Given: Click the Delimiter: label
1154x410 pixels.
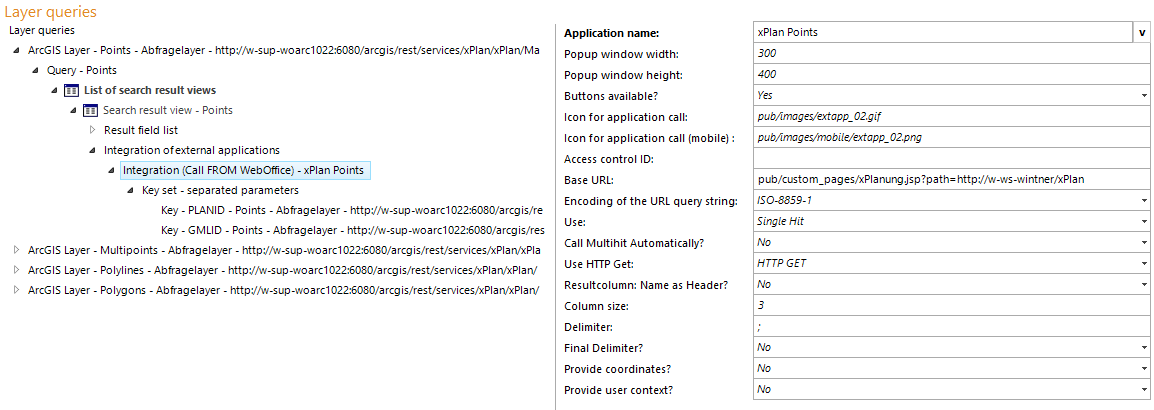Looking at the screenshot, I should pyautogui.click(x=587, y=326).
